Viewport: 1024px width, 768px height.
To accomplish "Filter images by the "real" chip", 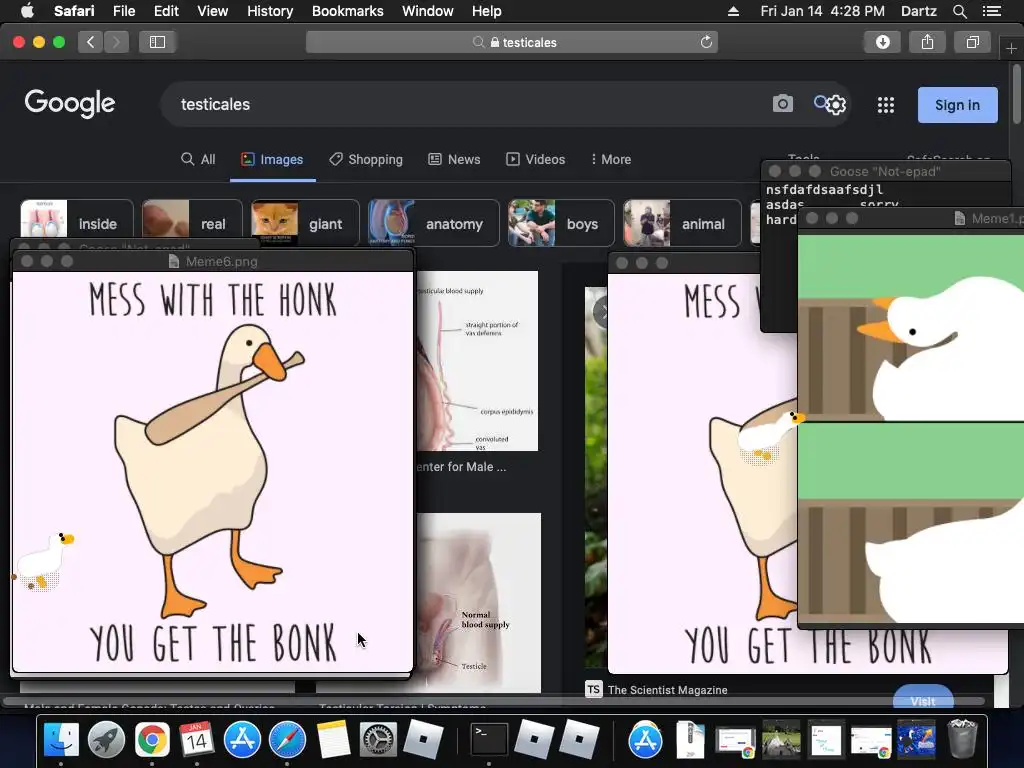I will (192, 223).
